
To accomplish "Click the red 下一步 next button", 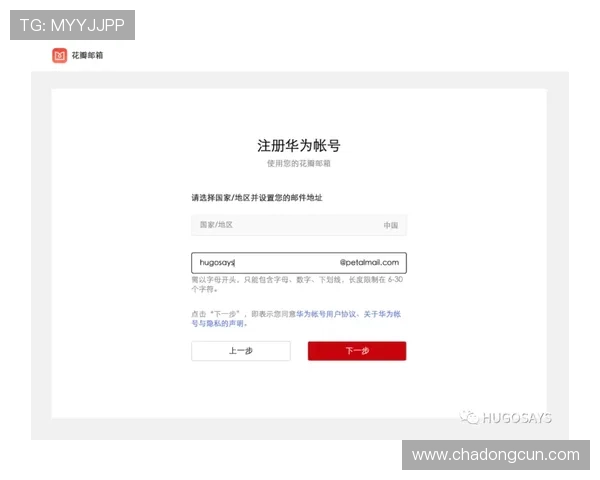I will point(357,351).
